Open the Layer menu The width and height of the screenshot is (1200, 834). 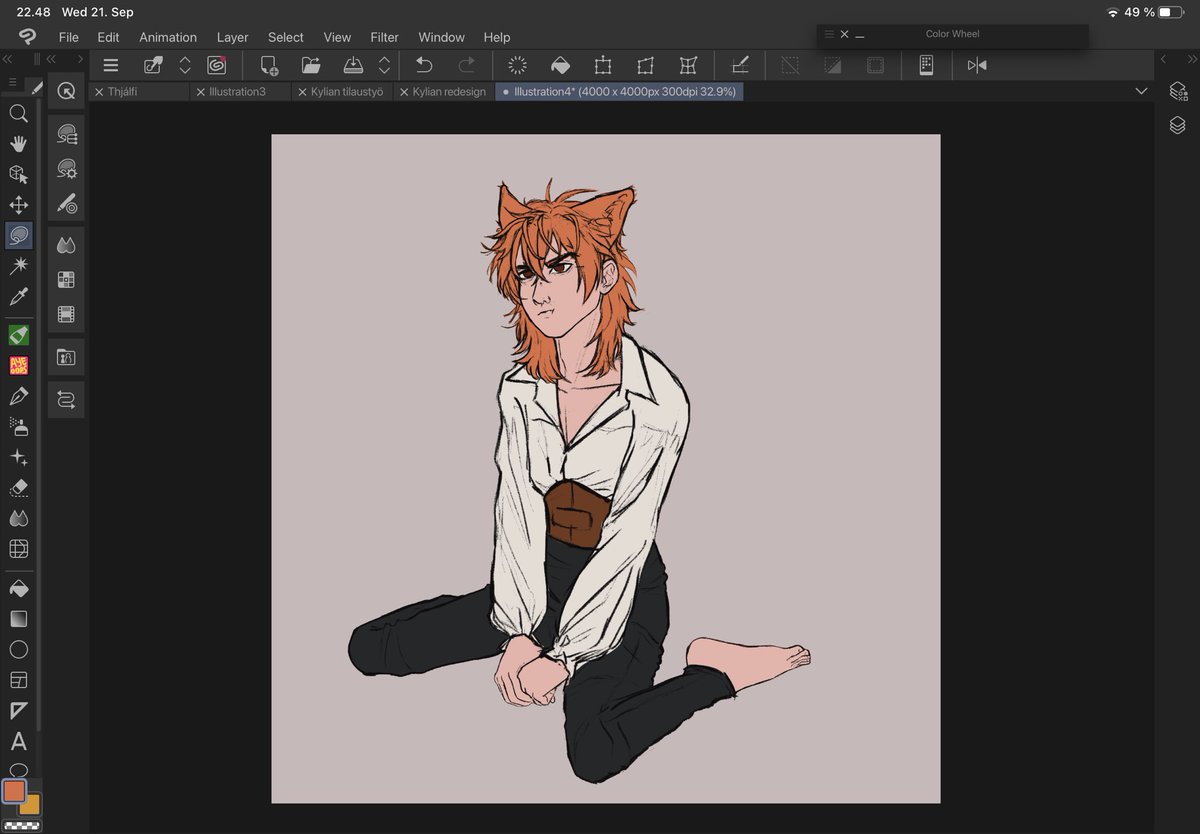(x=232, y=37)
